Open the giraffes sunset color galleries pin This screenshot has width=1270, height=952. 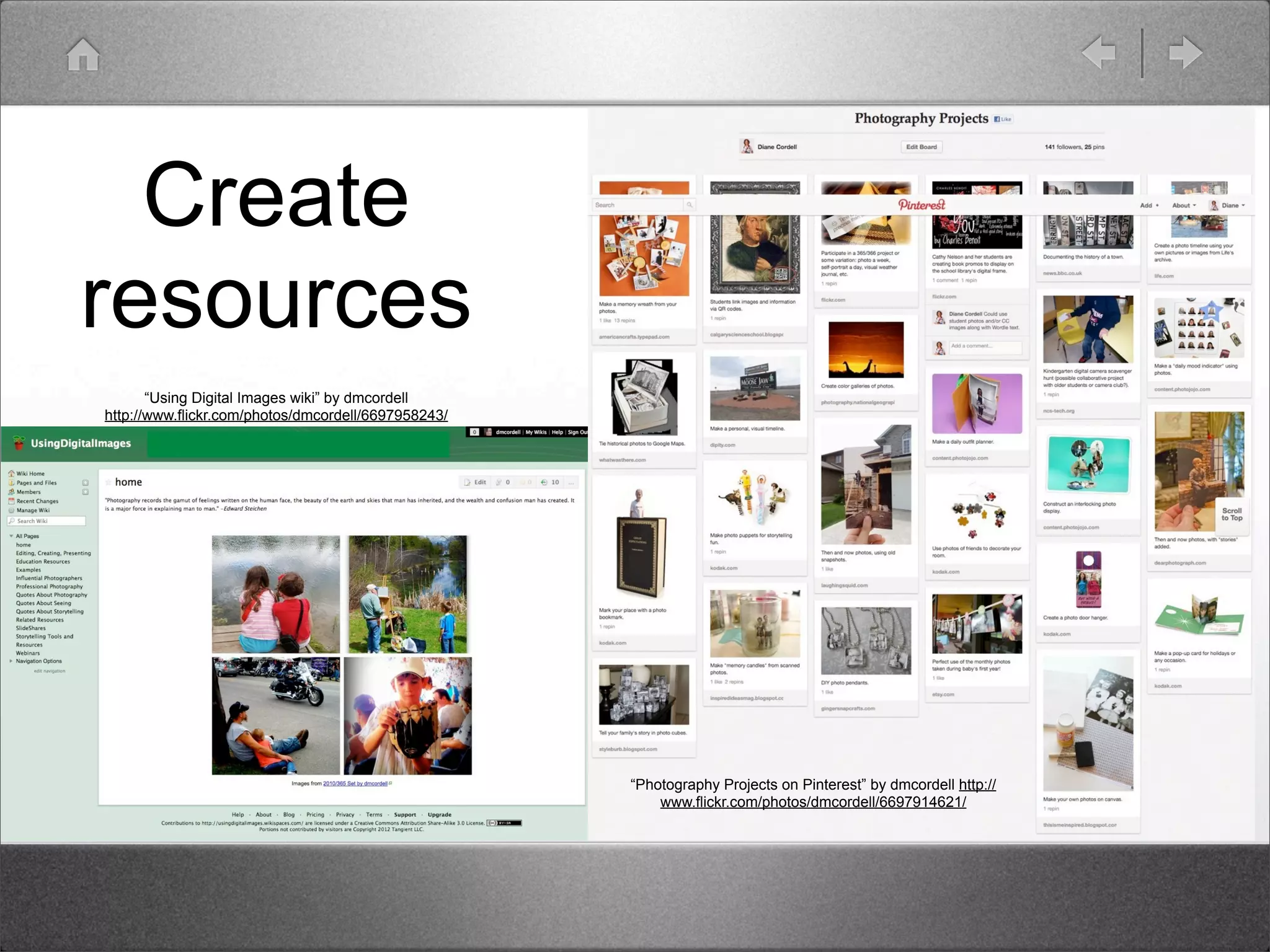tap(866, 350)
